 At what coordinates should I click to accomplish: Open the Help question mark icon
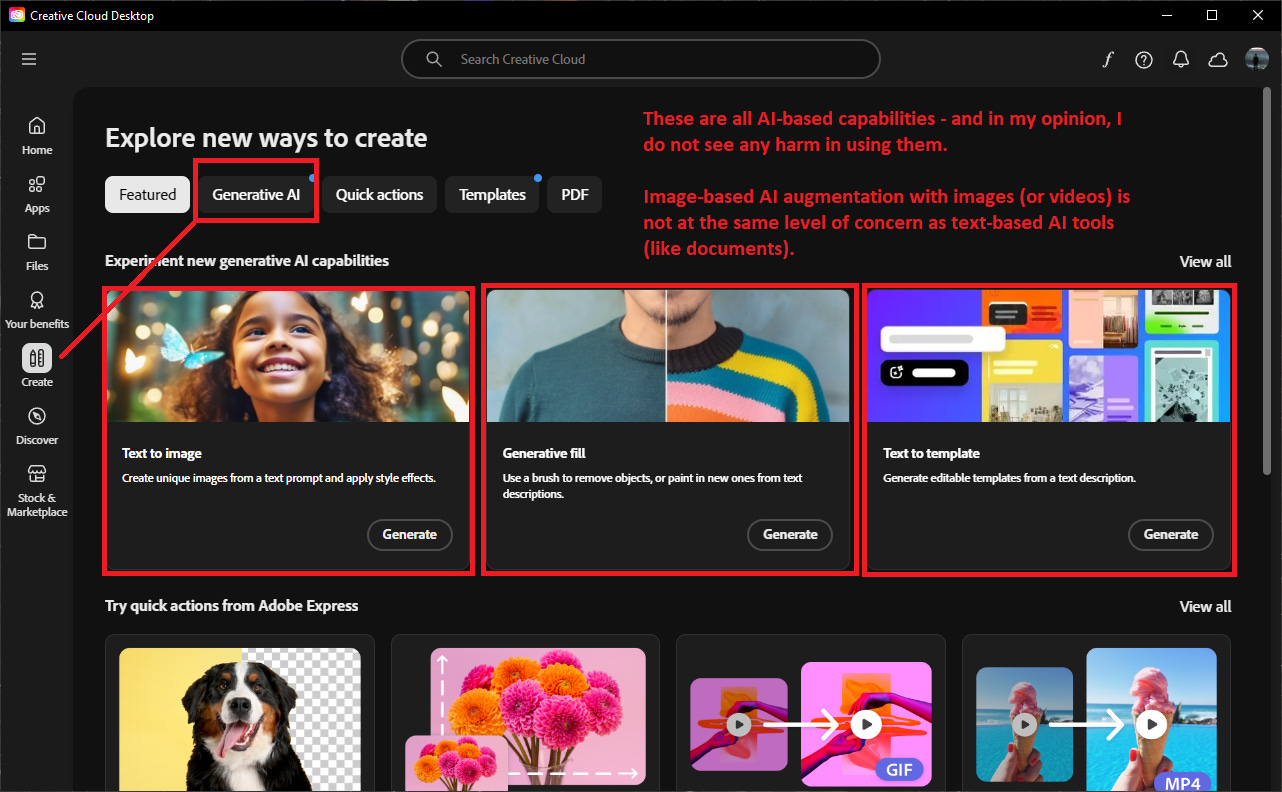coord(1144,59)
